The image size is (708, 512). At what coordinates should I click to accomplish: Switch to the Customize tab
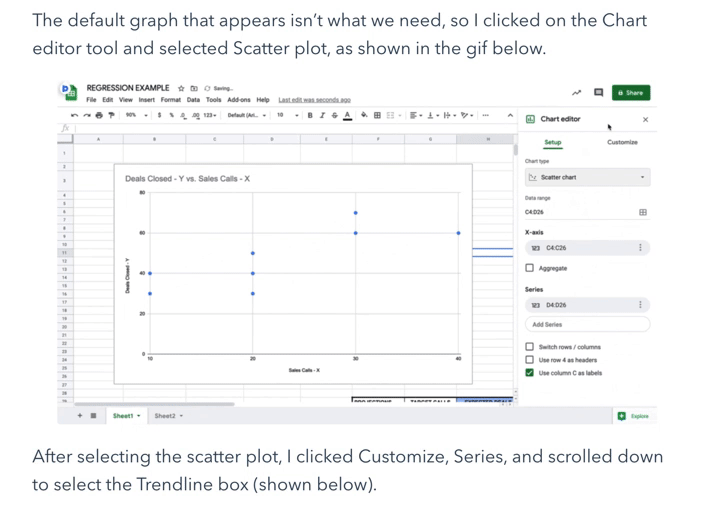coord(622,142)
